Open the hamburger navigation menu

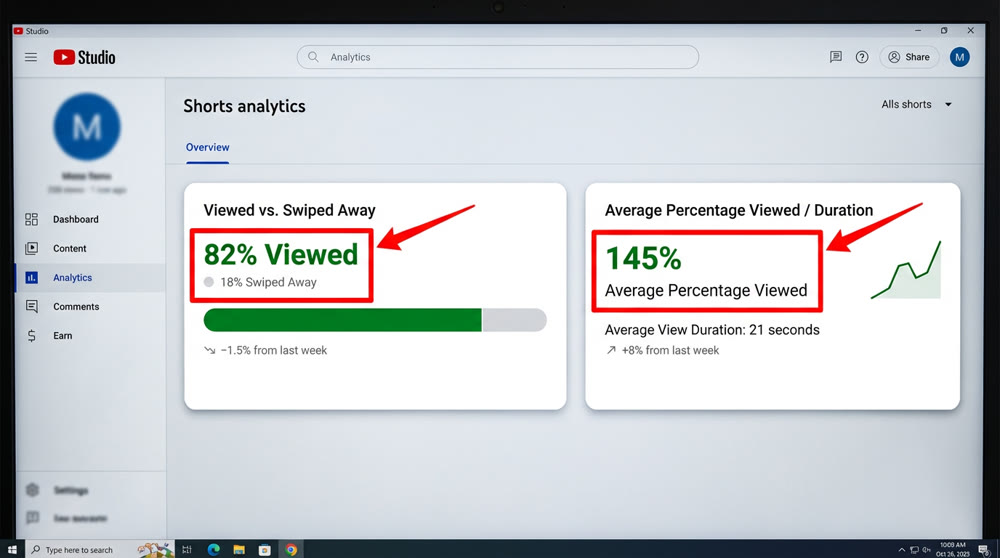[x=31, y=57]
